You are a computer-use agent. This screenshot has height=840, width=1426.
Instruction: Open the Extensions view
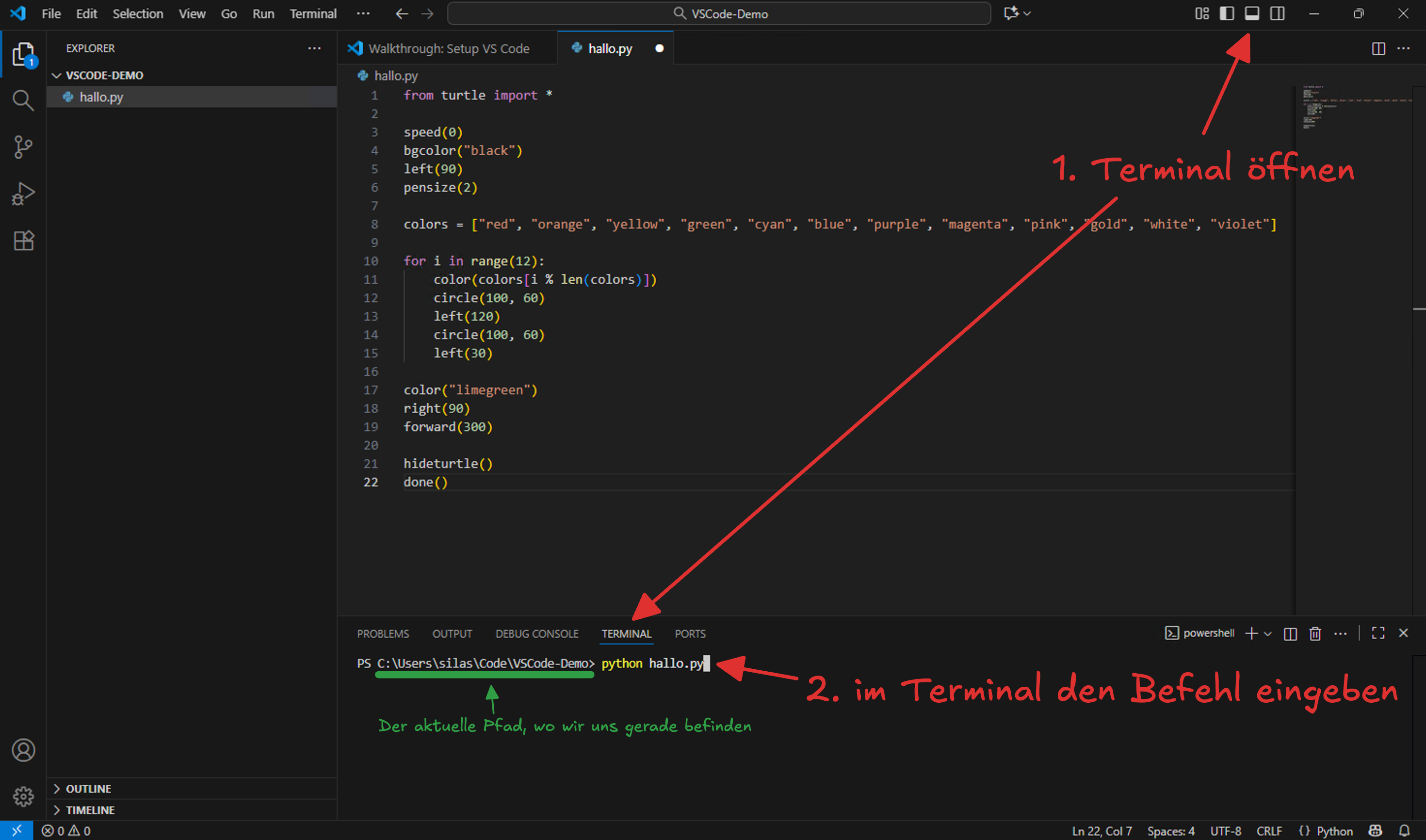pyautogui.click(x=23, y=241)
